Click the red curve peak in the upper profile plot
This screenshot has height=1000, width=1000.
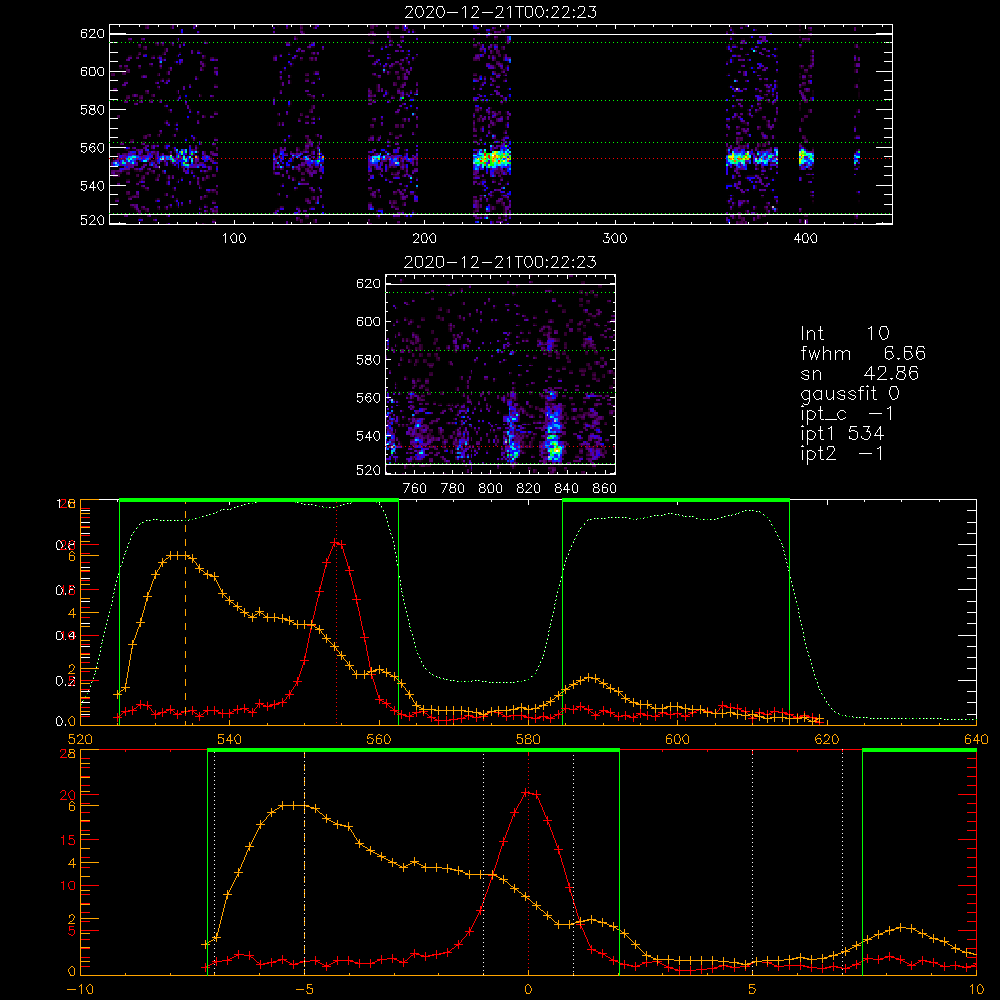[x=337, y=542]
